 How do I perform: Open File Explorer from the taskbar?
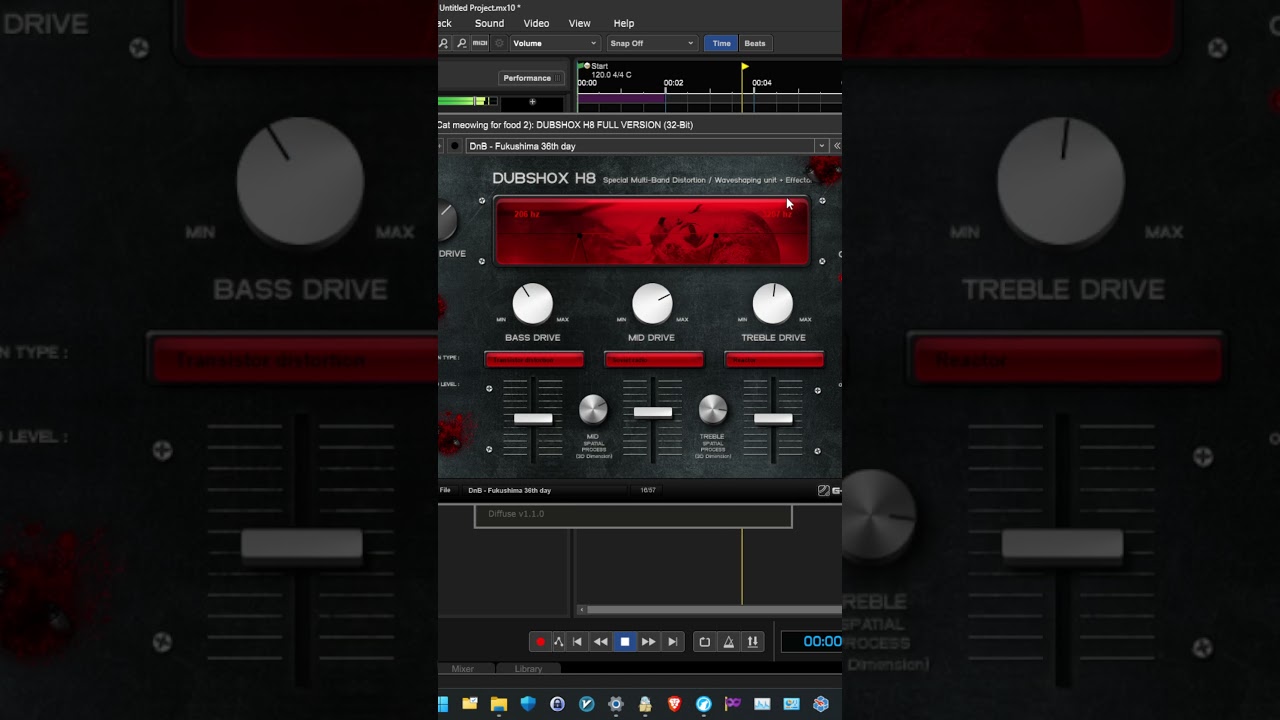[499, 704]
